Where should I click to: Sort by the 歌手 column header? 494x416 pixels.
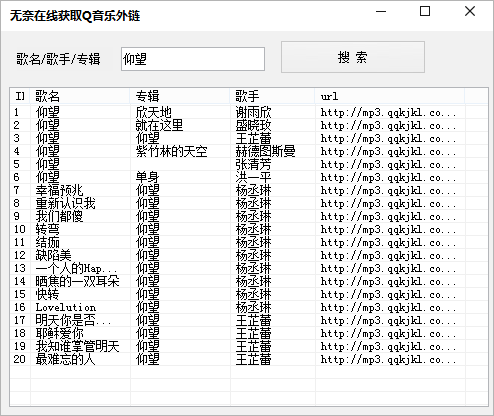[x=272, y=96]
